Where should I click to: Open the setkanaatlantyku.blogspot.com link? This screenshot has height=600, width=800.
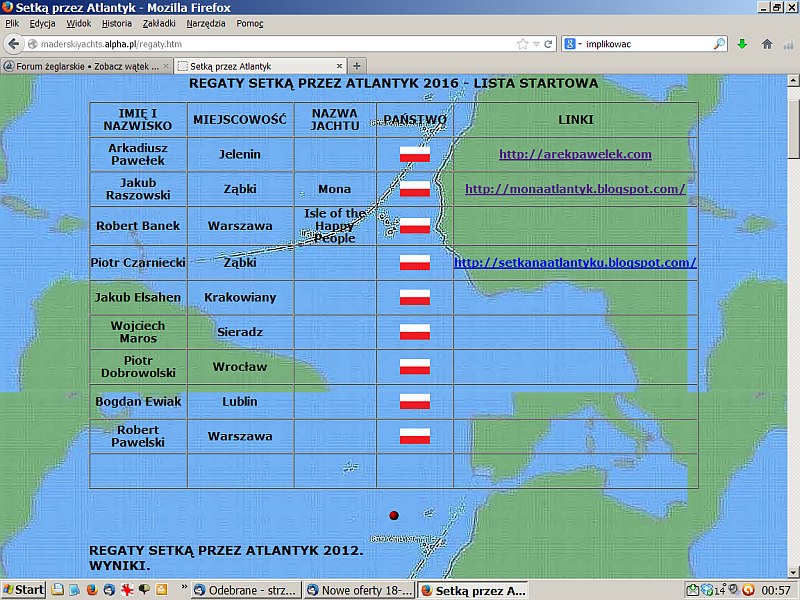click(x=575, y=263)
